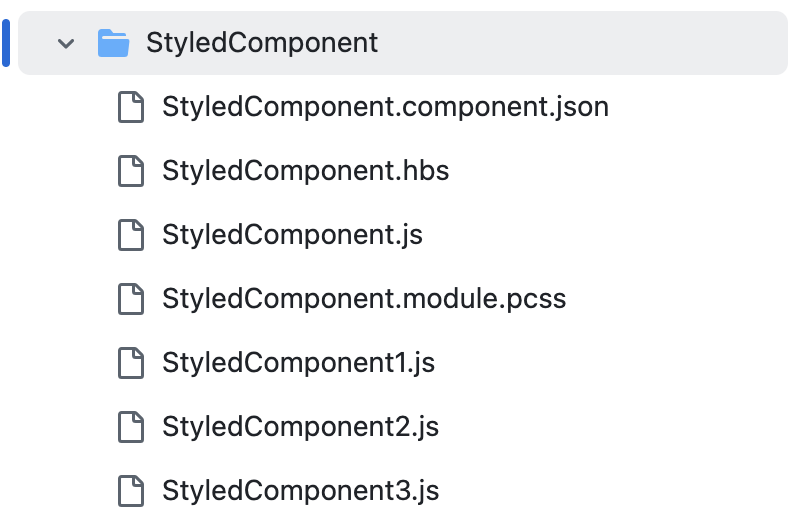Screen dimensions: 806x530
Task: Click blank space right of StyledComponent.hbs
Action: [x=617, y=171]
